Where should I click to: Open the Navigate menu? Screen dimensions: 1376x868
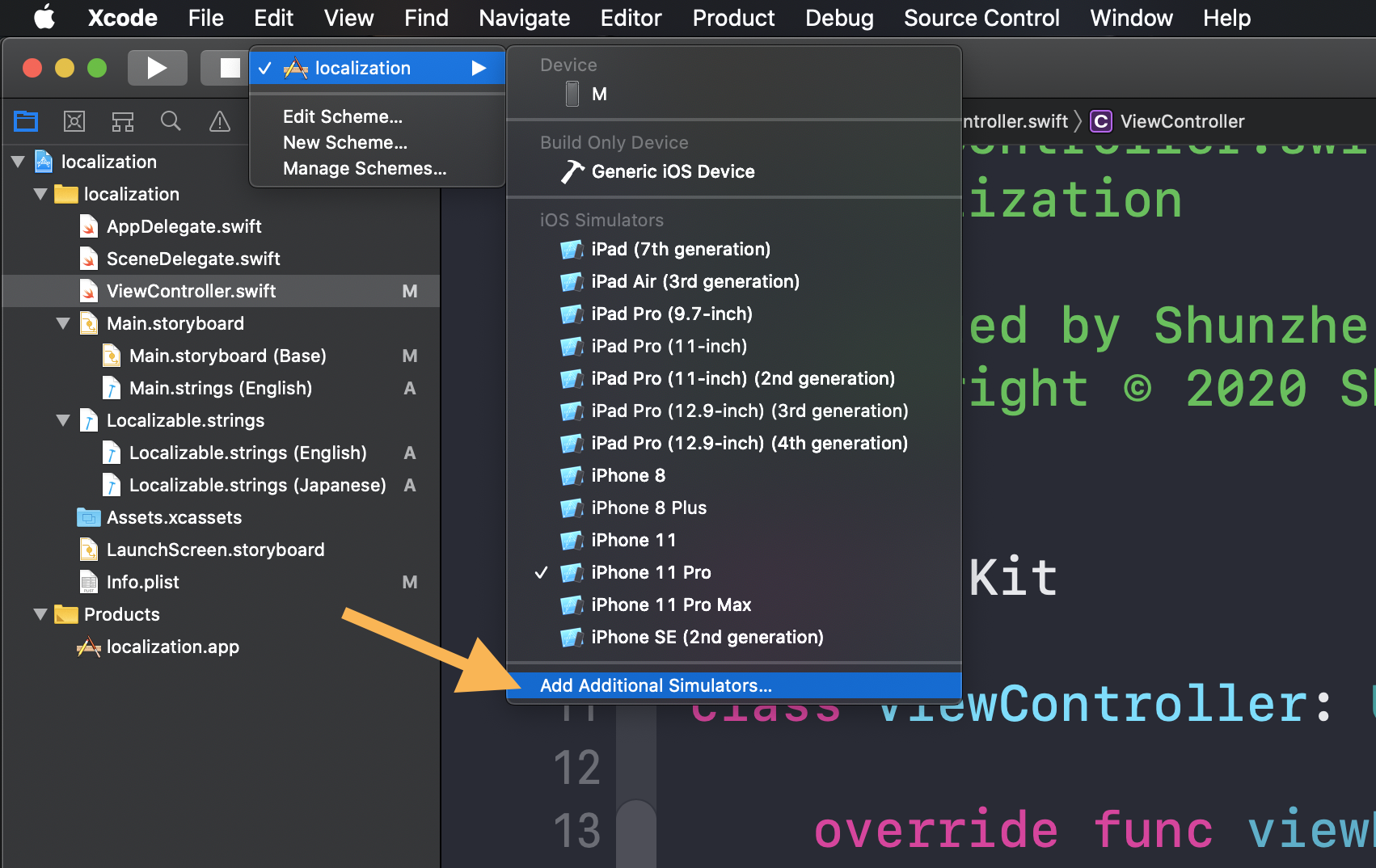click(524, 17)
